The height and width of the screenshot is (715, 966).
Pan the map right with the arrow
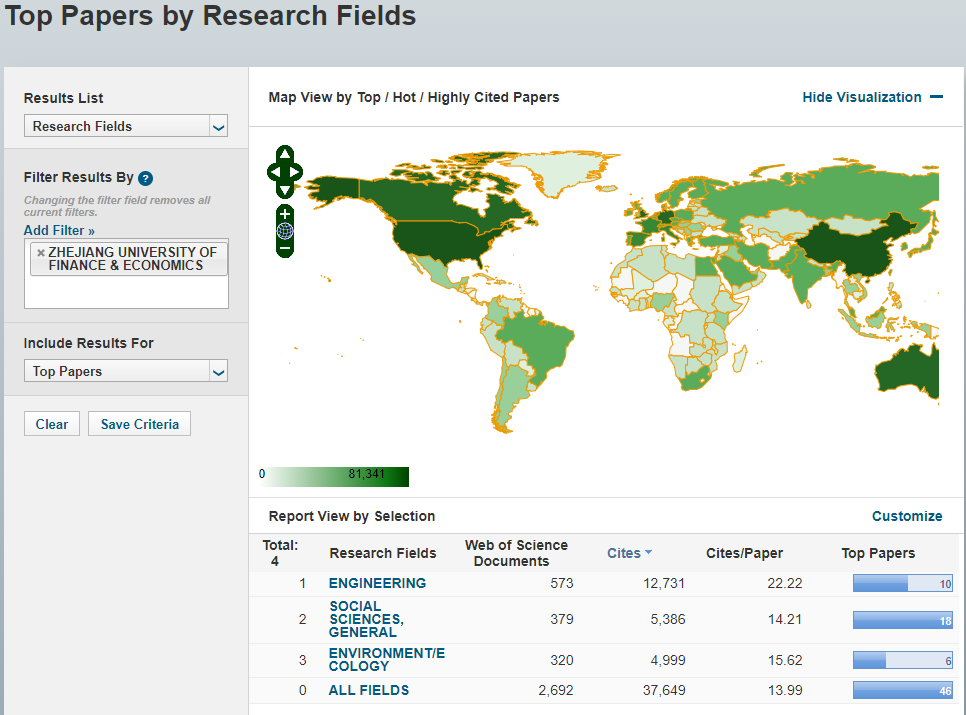297,172
